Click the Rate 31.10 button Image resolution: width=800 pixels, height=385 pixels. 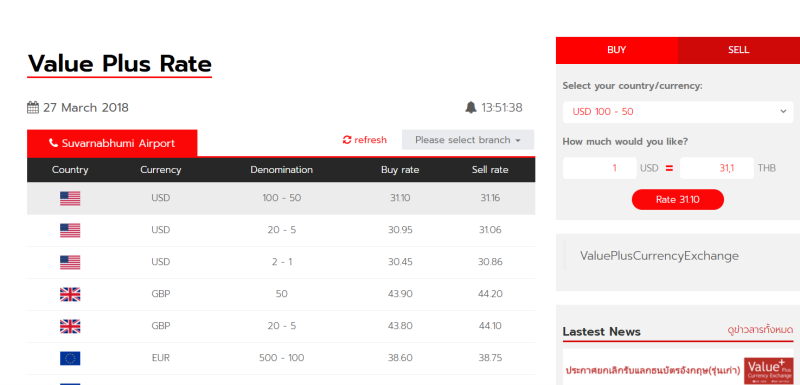coord(678,199)
